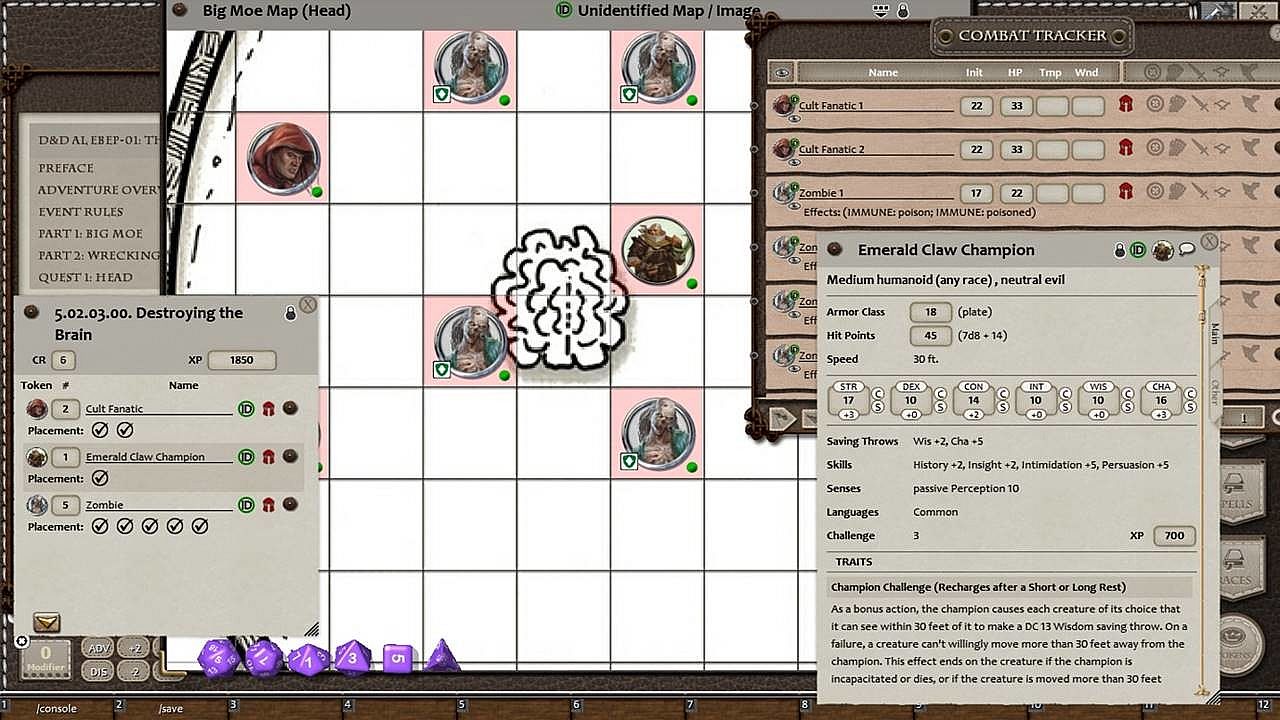Click the lock icon in the map window header
1280x720 pixels.
pos(903,11)
